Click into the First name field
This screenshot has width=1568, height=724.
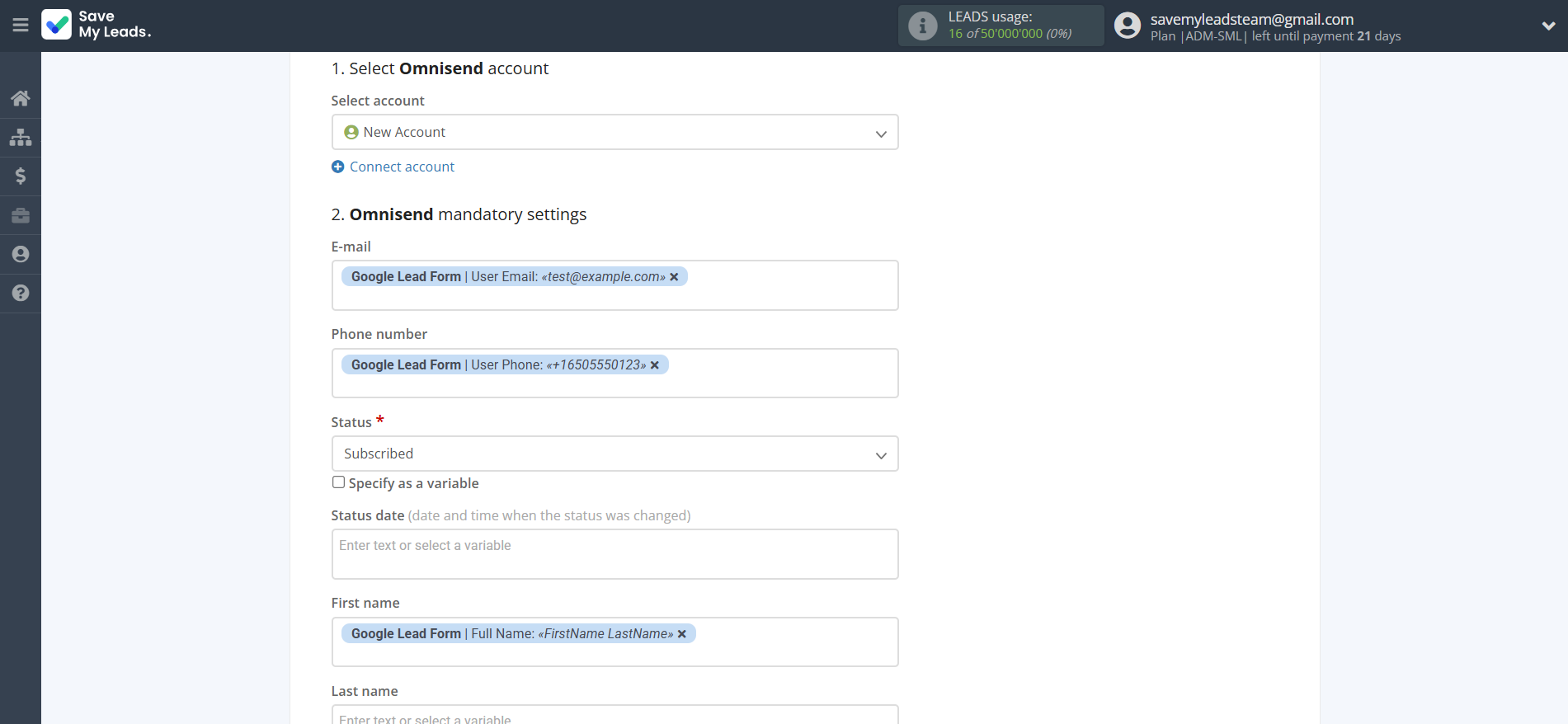pos(614,642)
